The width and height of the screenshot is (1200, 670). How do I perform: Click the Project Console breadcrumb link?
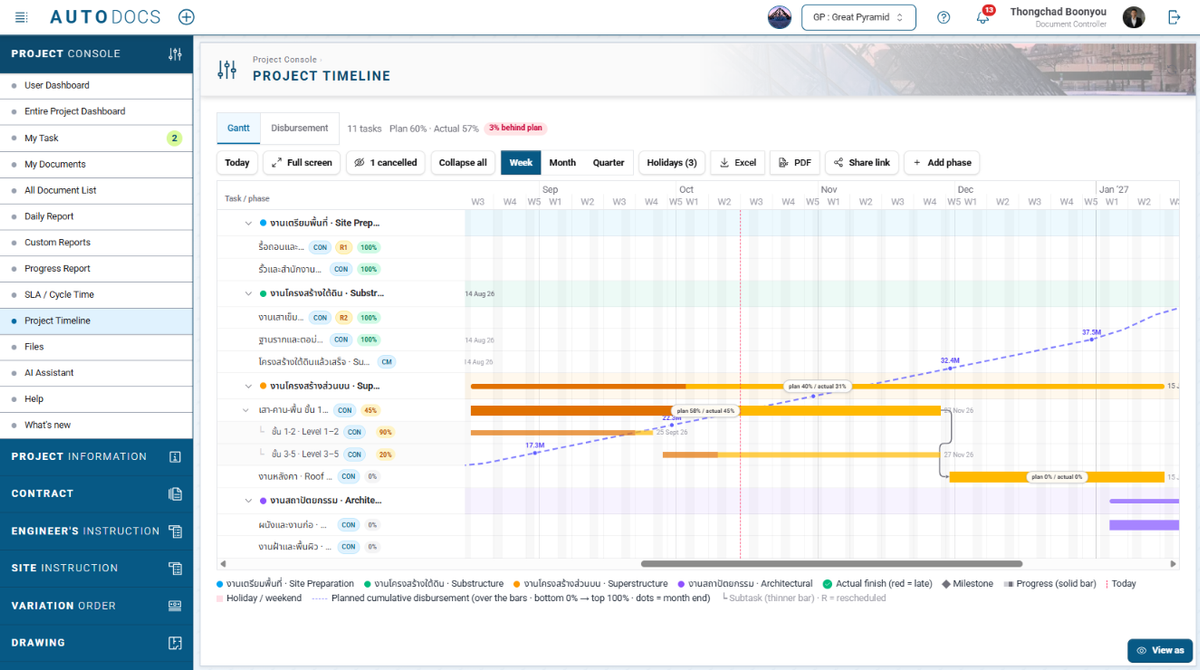284,59
